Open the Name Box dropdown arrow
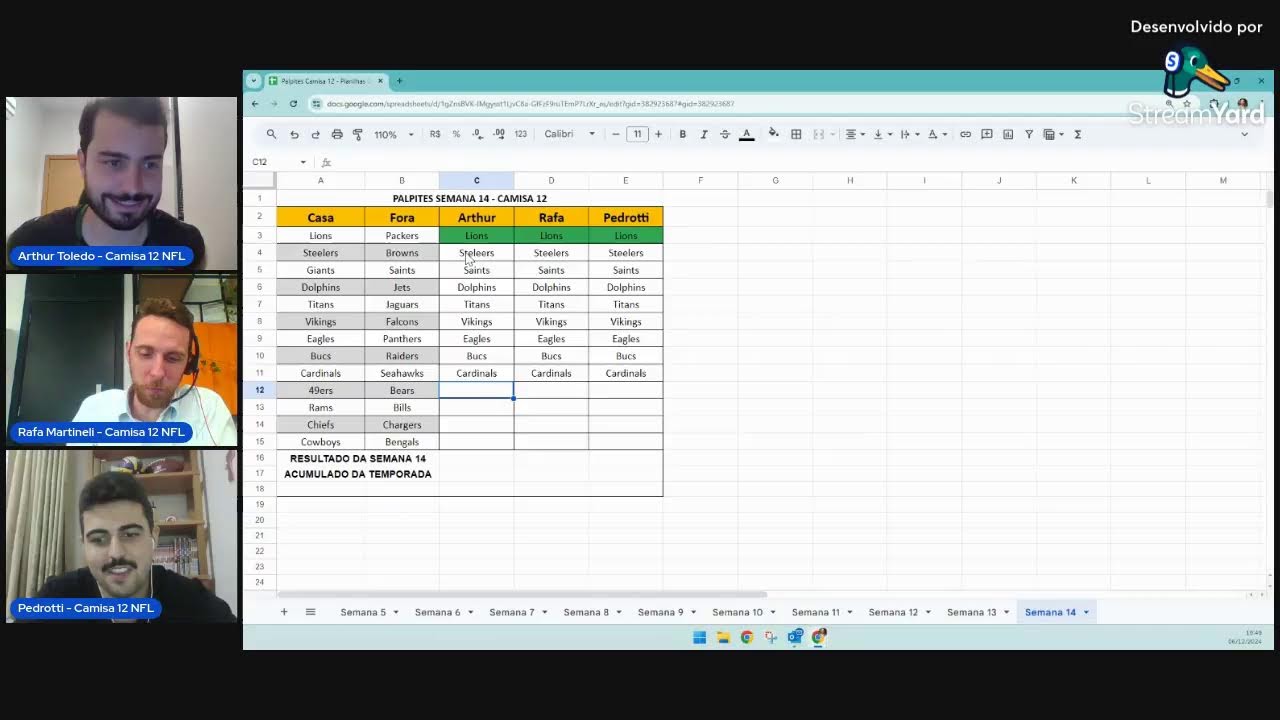The width and height of the screenshot is (1280, 720). click(x=303, y=162)
